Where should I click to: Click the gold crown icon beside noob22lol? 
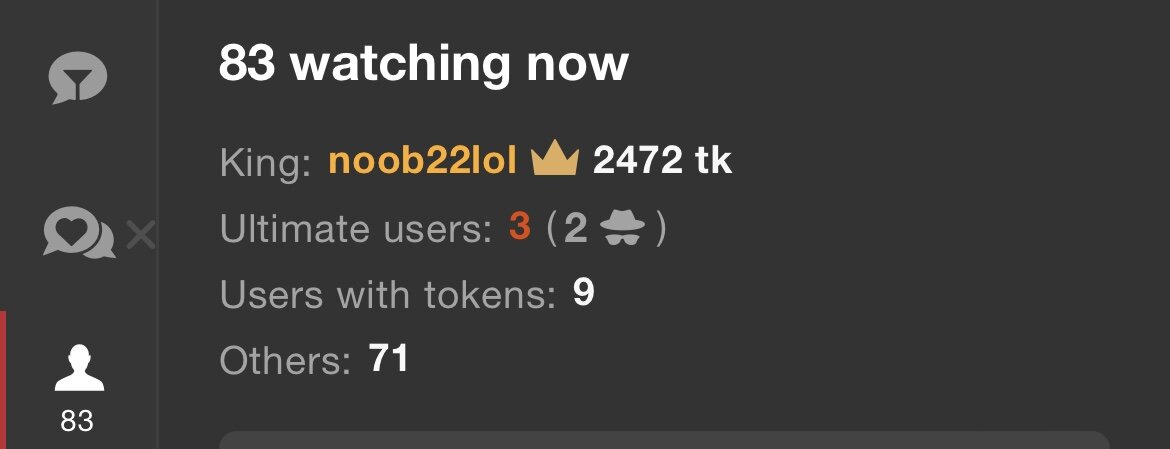click(555, 160)
